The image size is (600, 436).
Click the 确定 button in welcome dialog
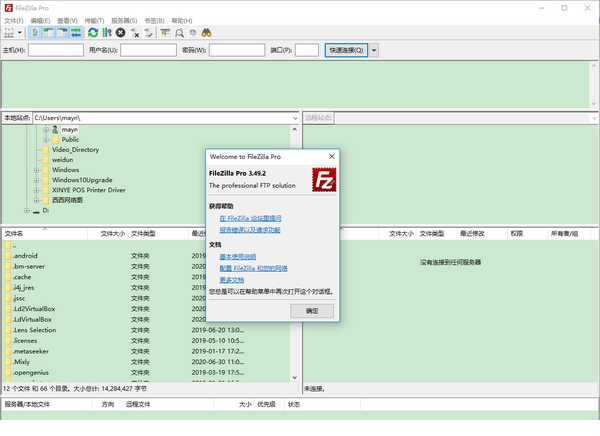pyautogui.click(x=312, y=311)
